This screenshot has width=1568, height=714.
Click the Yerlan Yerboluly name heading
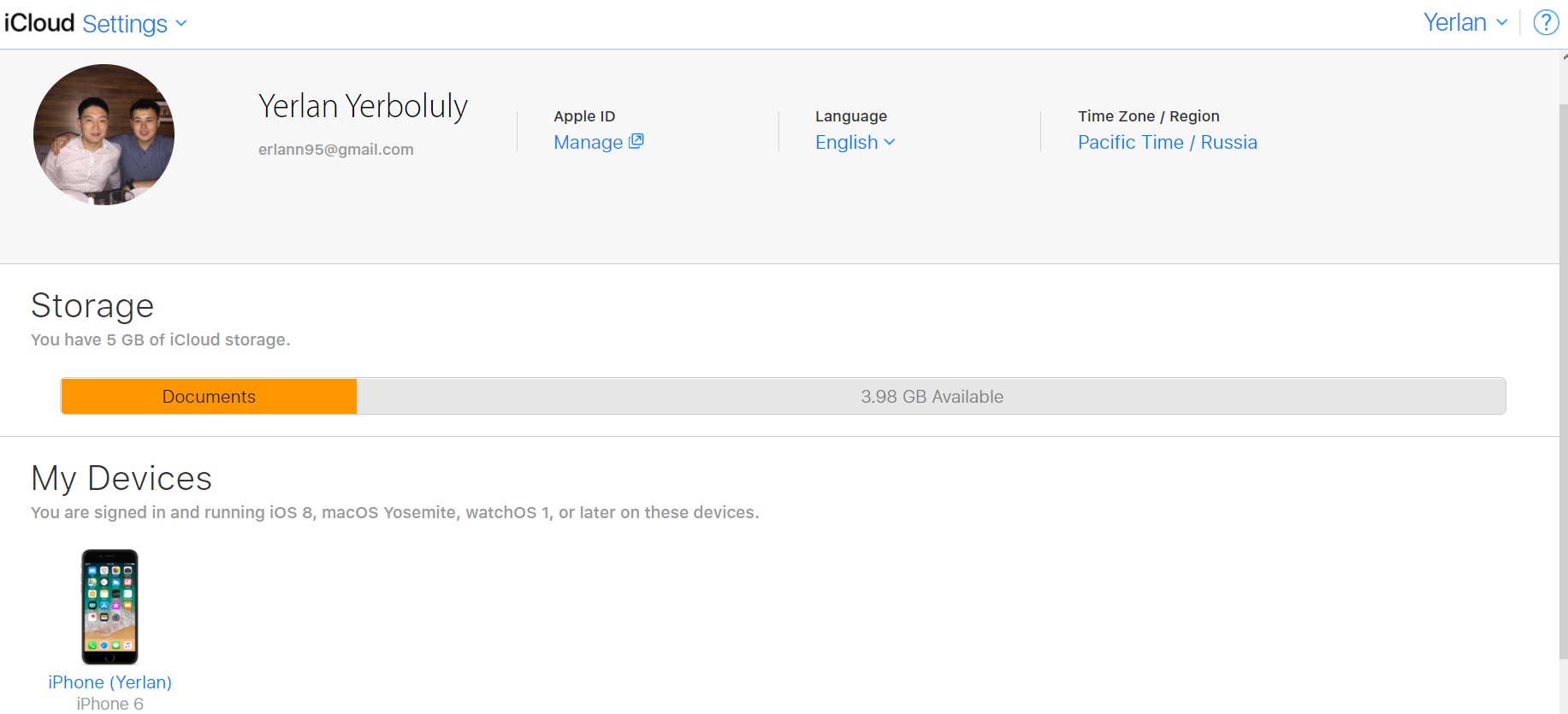(363, 106)
